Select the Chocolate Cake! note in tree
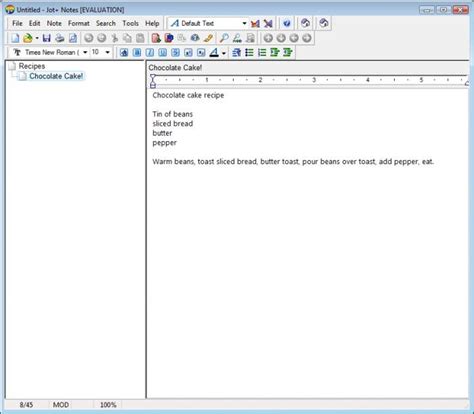This screenshot has height=414, width=474. tap(56, 76)
